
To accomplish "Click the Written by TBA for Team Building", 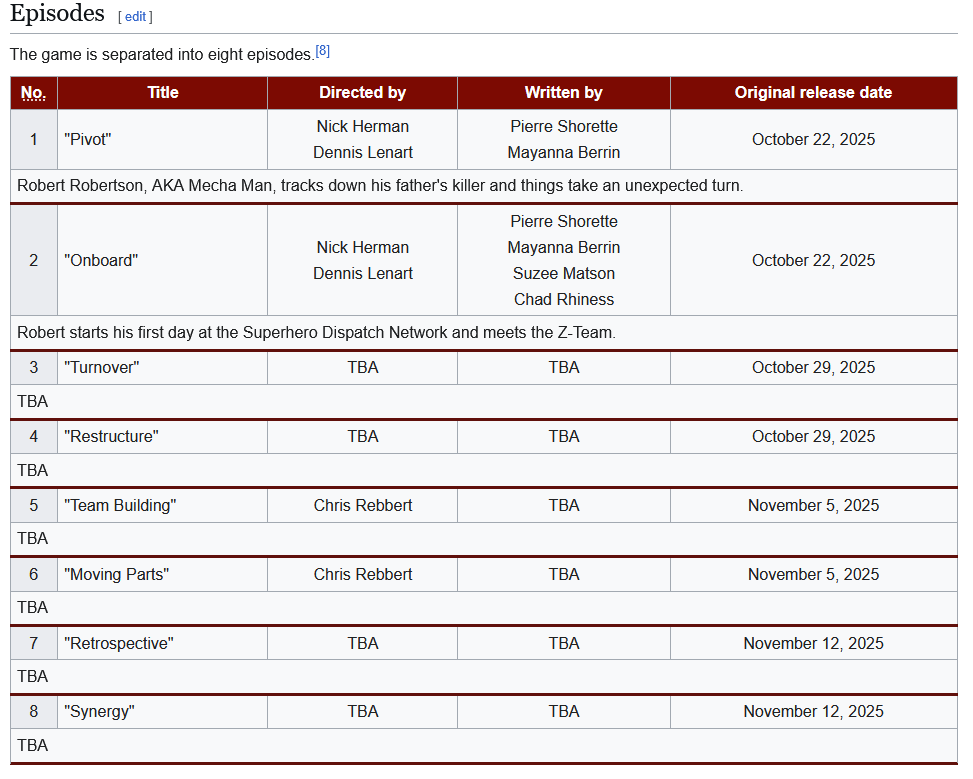I will 563,505.
